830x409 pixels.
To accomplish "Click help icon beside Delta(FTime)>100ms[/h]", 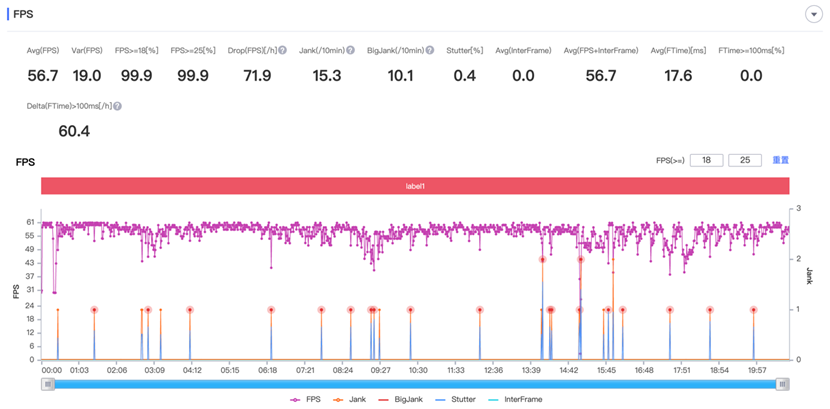I will [117, 106].
